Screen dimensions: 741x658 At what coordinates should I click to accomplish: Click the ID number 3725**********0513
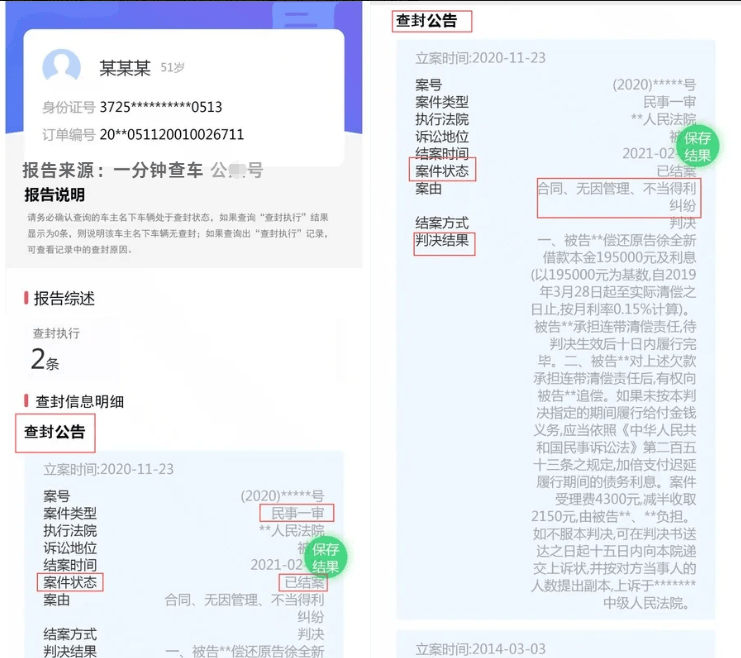point(160,107)
